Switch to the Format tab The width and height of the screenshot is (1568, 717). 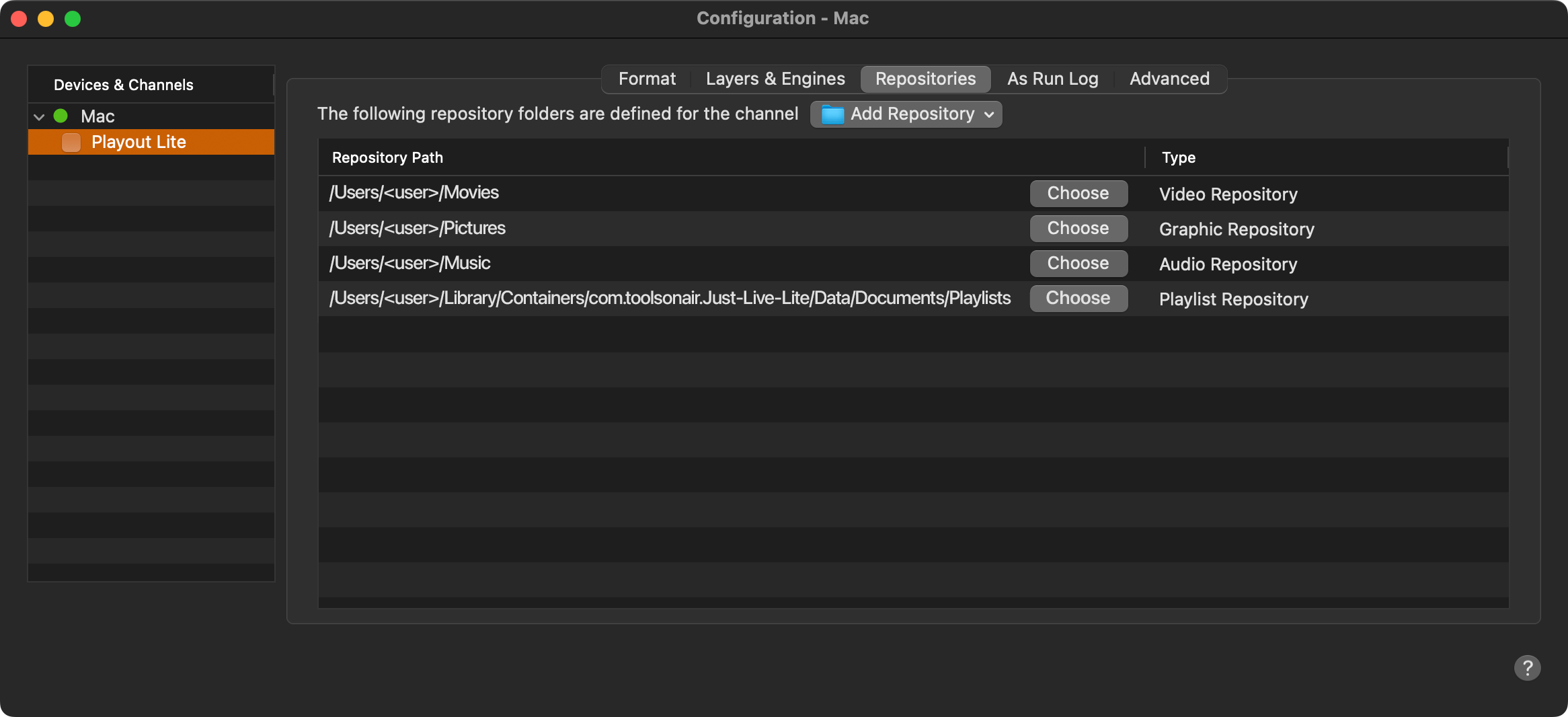pyautogui.click(x=647, y=79)
